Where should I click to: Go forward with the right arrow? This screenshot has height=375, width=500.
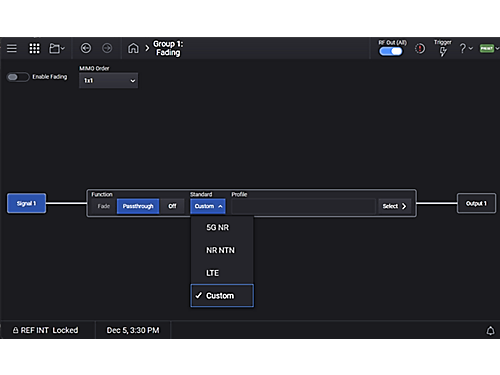pyautogui.click(x=107, y=48)
